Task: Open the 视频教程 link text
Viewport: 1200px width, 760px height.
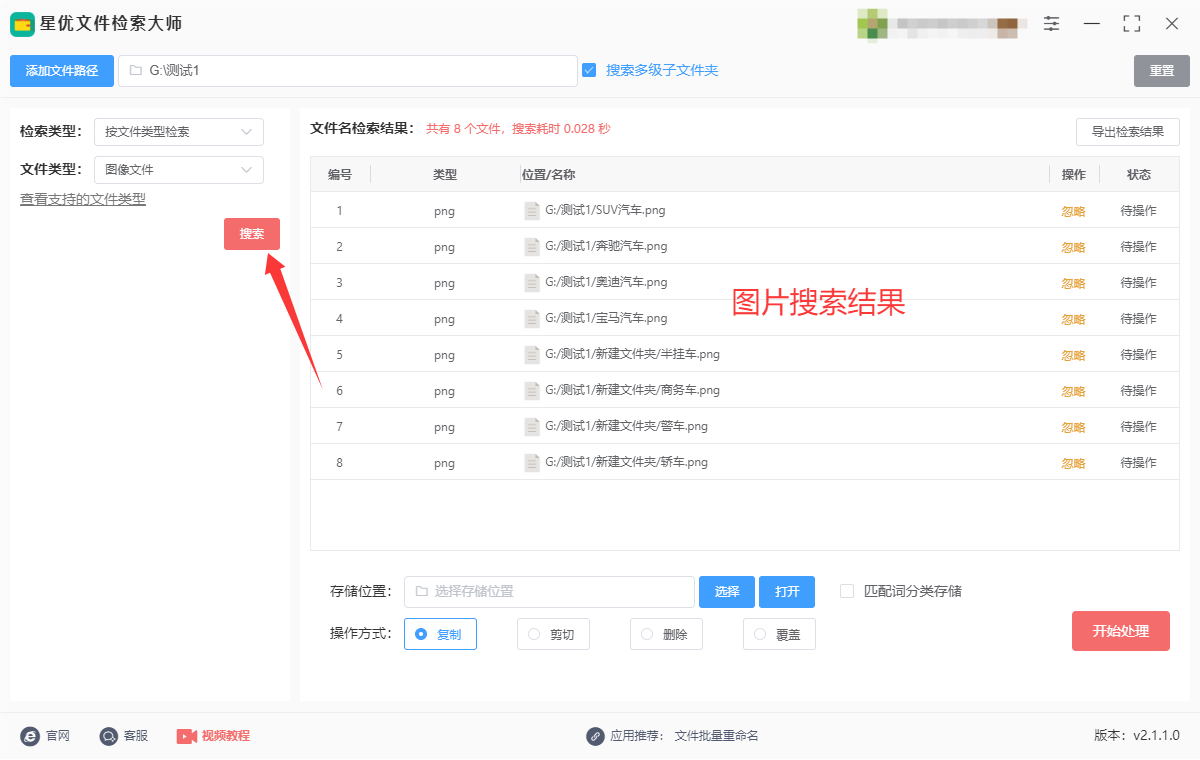Action: click(x=226, y=736)
